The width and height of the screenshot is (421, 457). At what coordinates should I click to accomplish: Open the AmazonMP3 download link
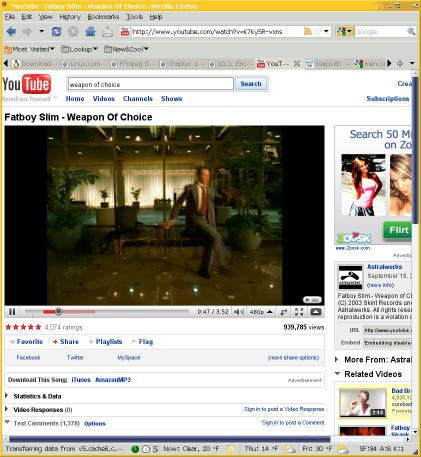point(113,380)
